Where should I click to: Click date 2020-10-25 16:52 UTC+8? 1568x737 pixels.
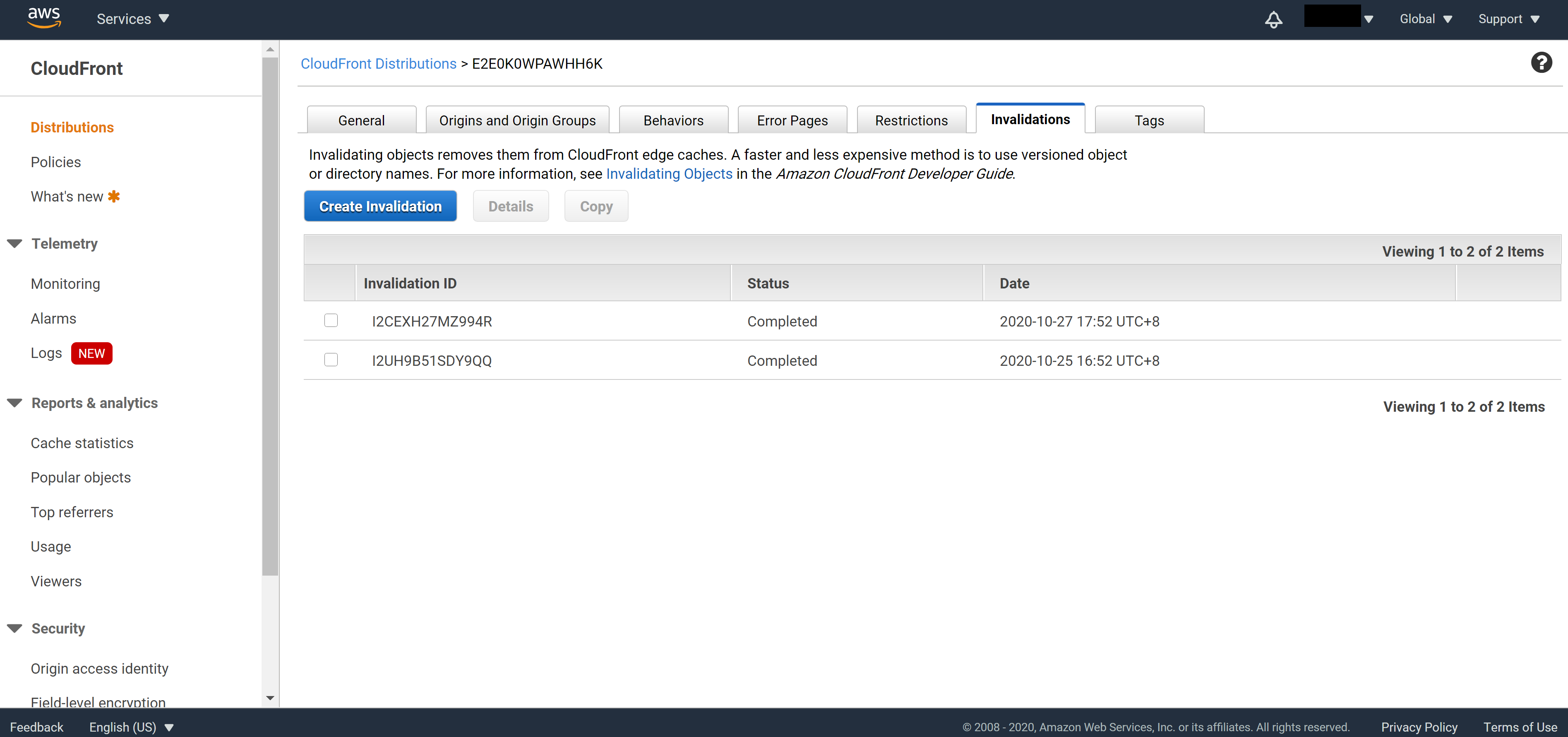click(1079, 360)
